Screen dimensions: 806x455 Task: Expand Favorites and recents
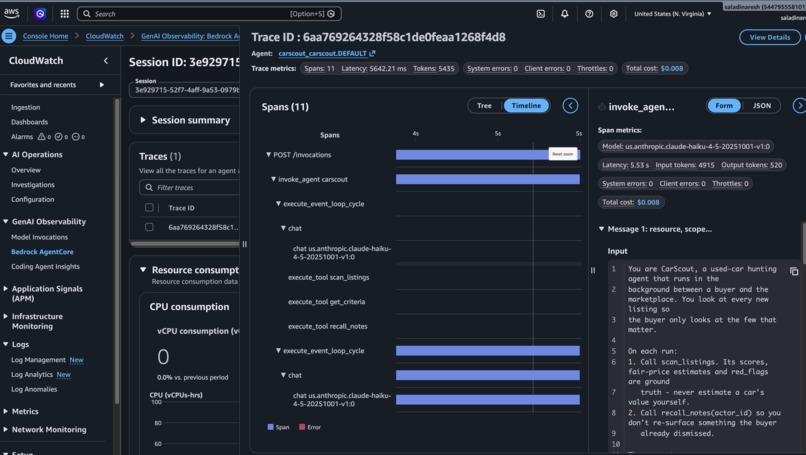[102, 85]
